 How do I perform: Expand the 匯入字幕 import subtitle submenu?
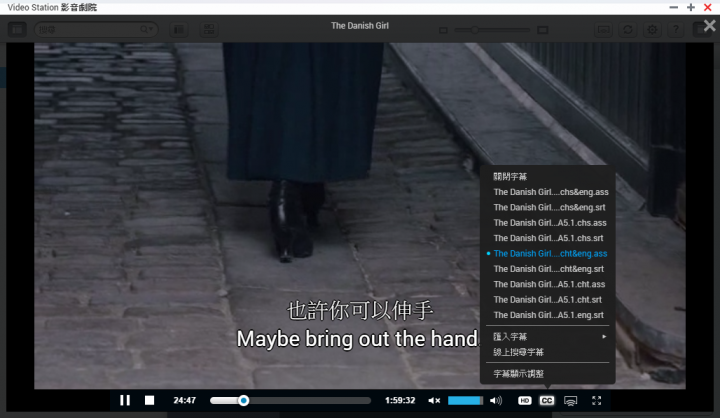(x=548, y=337)
